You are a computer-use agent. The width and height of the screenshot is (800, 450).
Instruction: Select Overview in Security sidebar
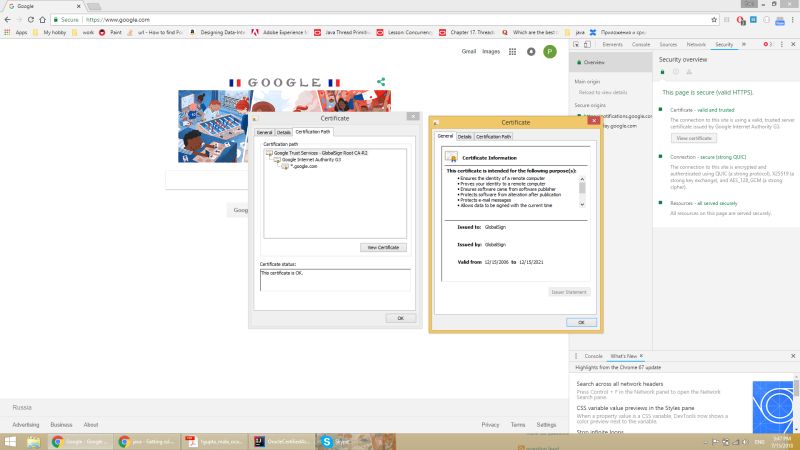611,62
